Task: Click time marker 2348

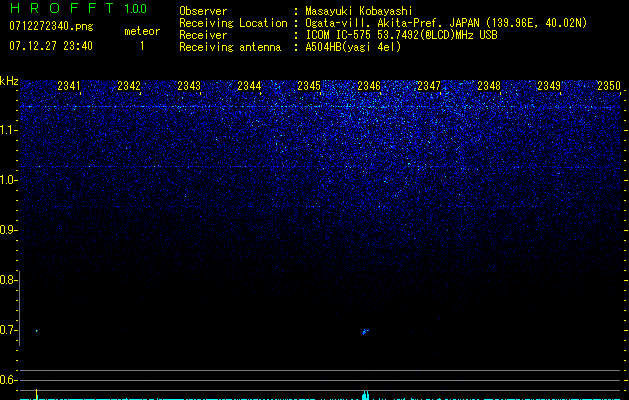Action: 489,86
